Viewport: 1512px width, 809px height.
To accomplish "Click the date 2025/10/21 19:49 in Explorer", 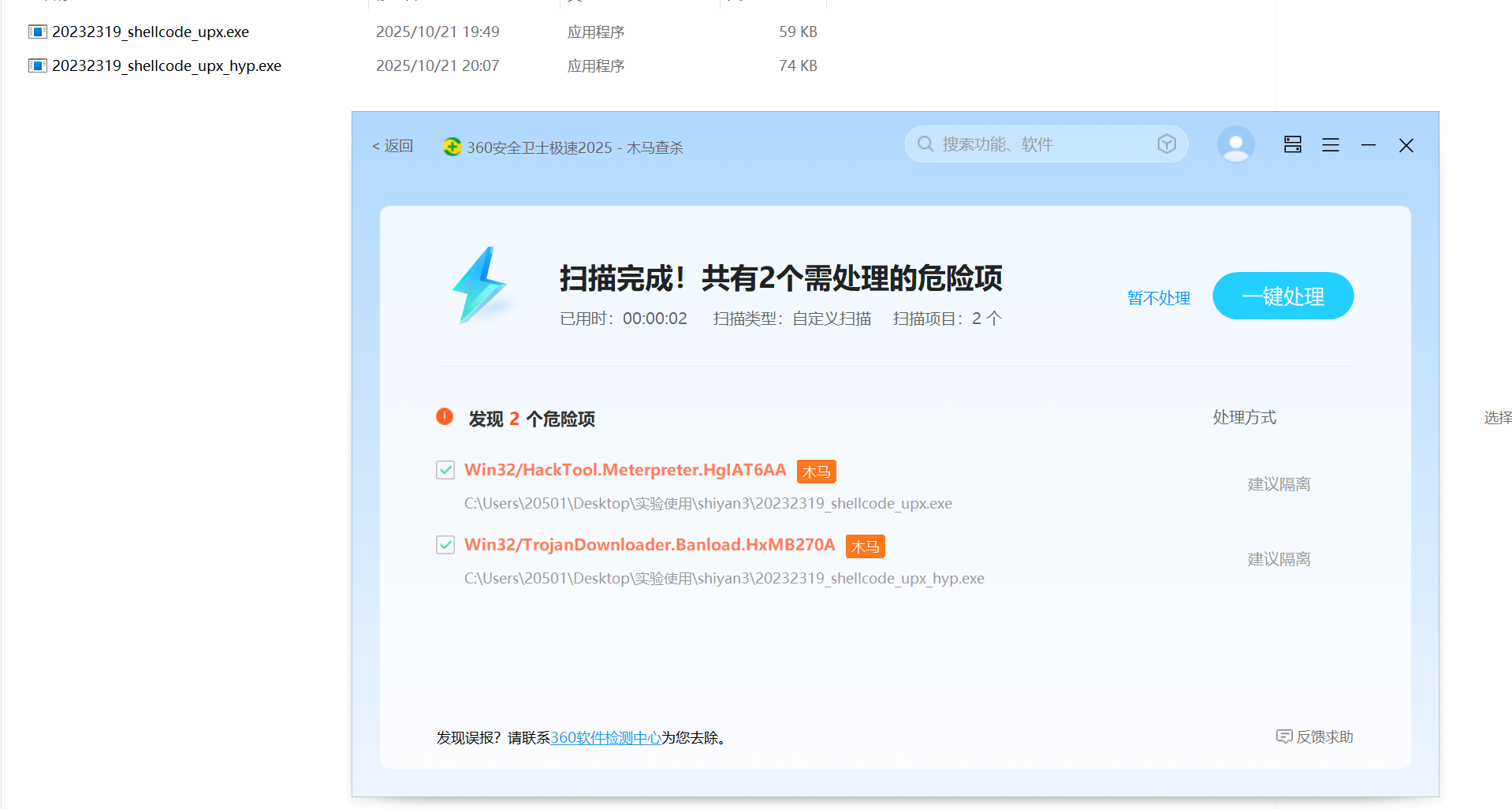I will click(x=438, y=32).
